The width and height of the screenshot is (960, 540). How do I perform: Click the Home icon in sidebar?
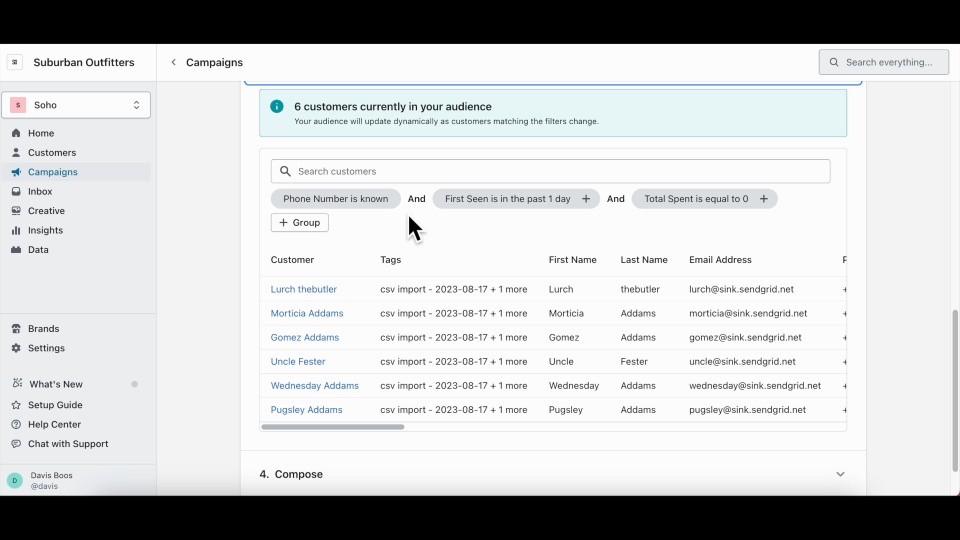coord(16,133)
